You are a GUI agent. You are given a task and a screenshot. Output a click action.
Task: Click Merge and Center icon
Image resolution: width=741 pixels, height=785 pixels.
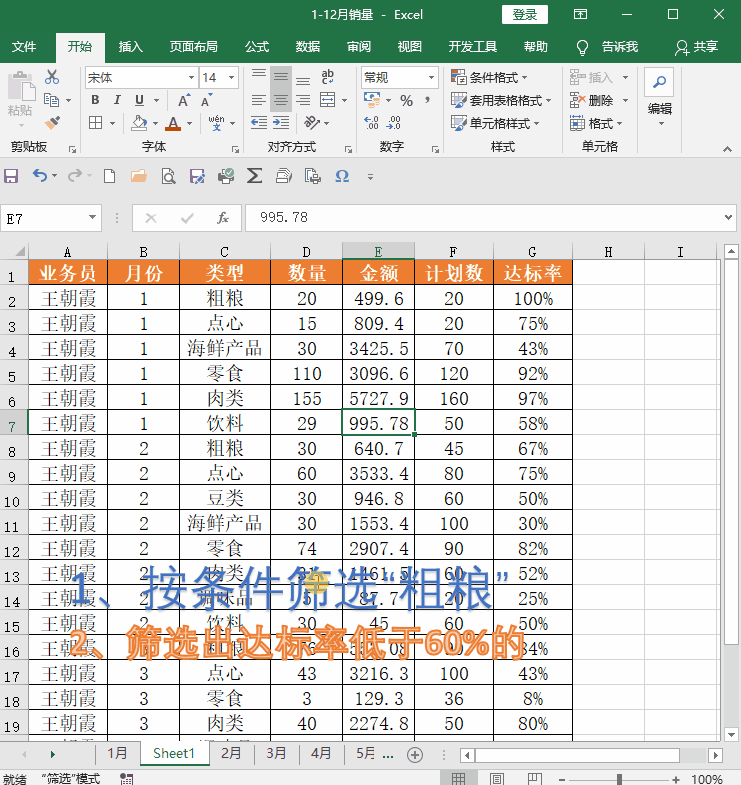click(x=327, y=100)
